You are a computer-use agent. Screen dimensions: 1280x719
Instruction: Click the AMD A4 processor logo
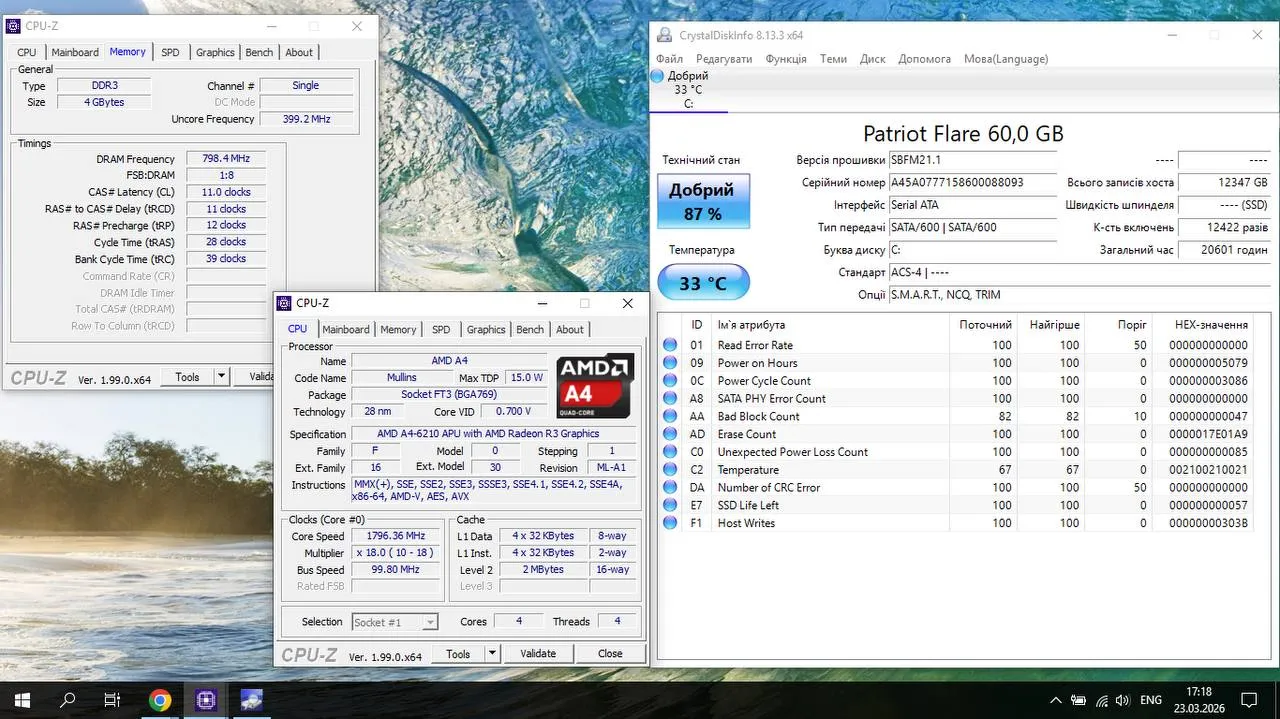pyautogui.click(x=595, y=385)
